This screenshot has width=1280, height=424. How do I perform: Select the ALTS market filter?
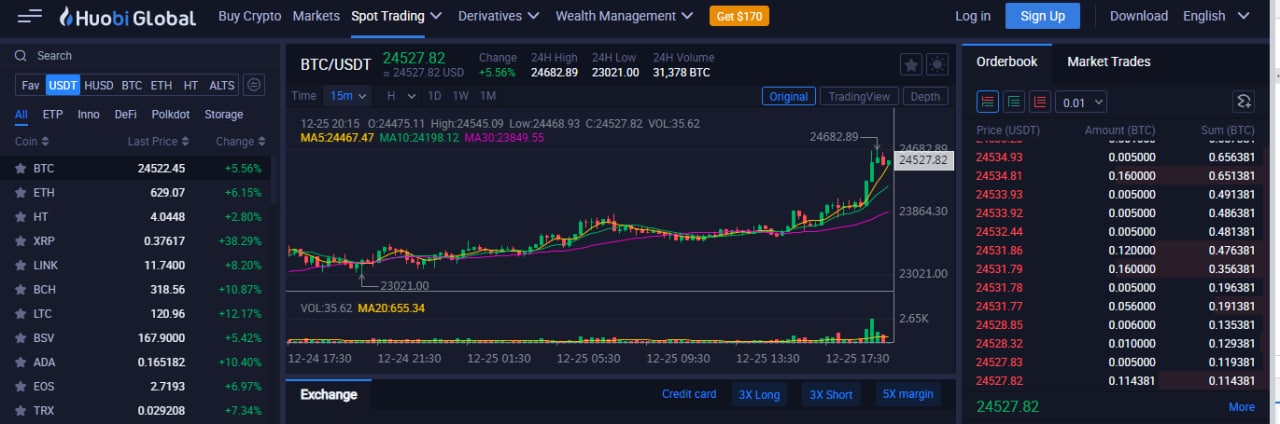[222, 86]
